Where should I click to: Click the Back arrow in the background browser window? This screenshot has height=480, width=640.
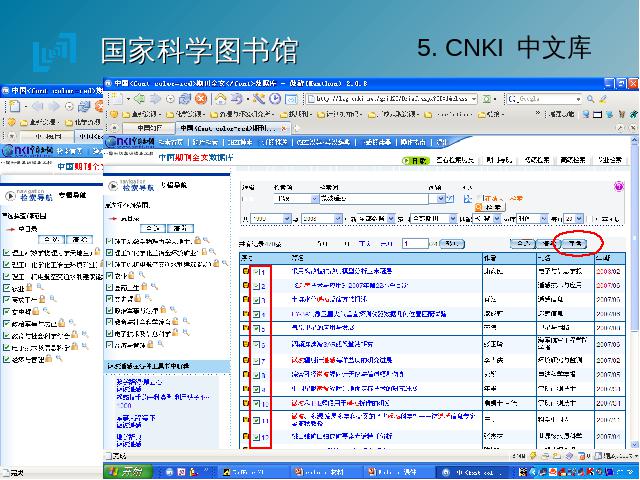point(38,107)
